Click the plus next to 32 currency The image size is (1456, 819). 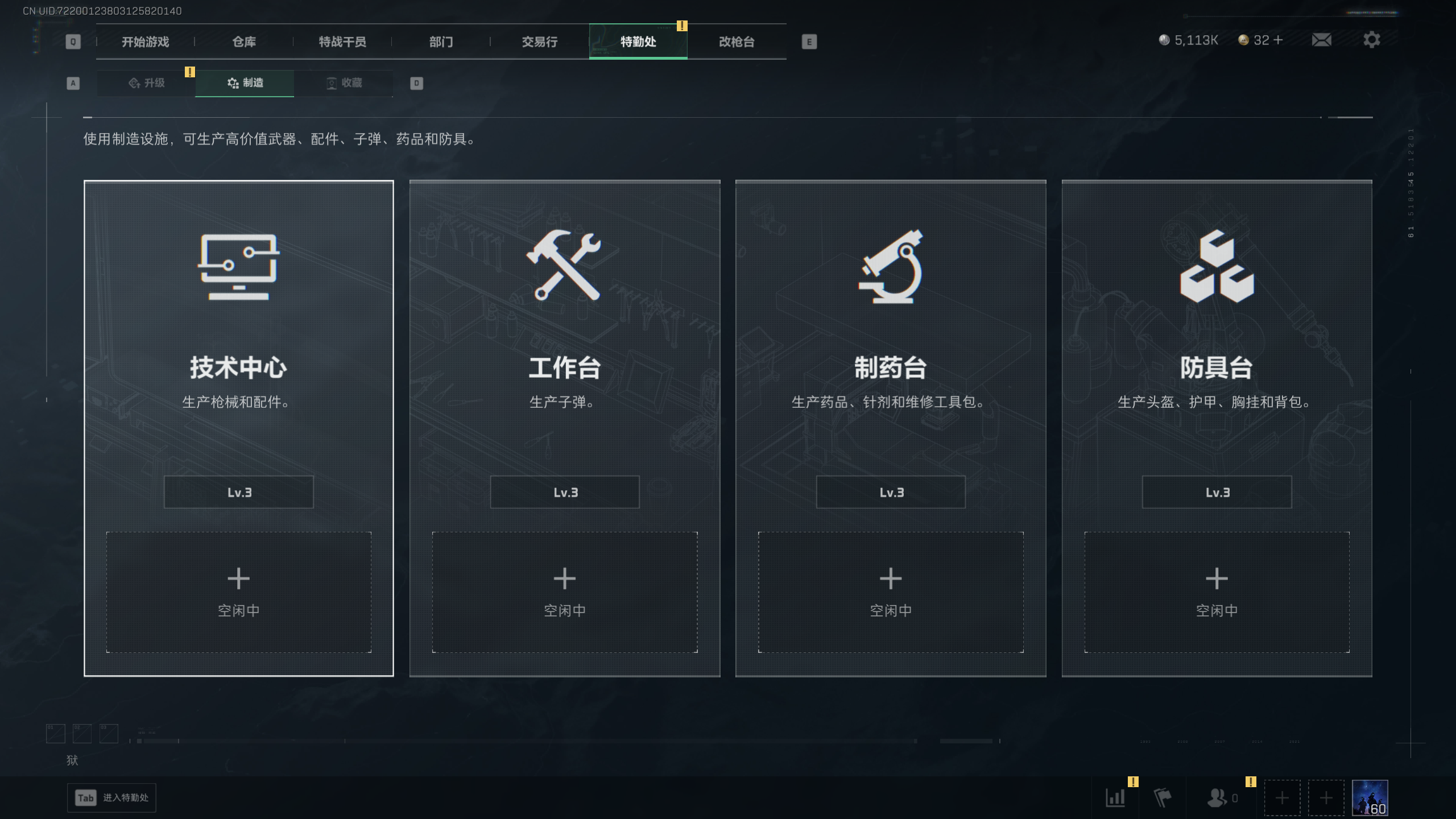(x=1278, y=40)
